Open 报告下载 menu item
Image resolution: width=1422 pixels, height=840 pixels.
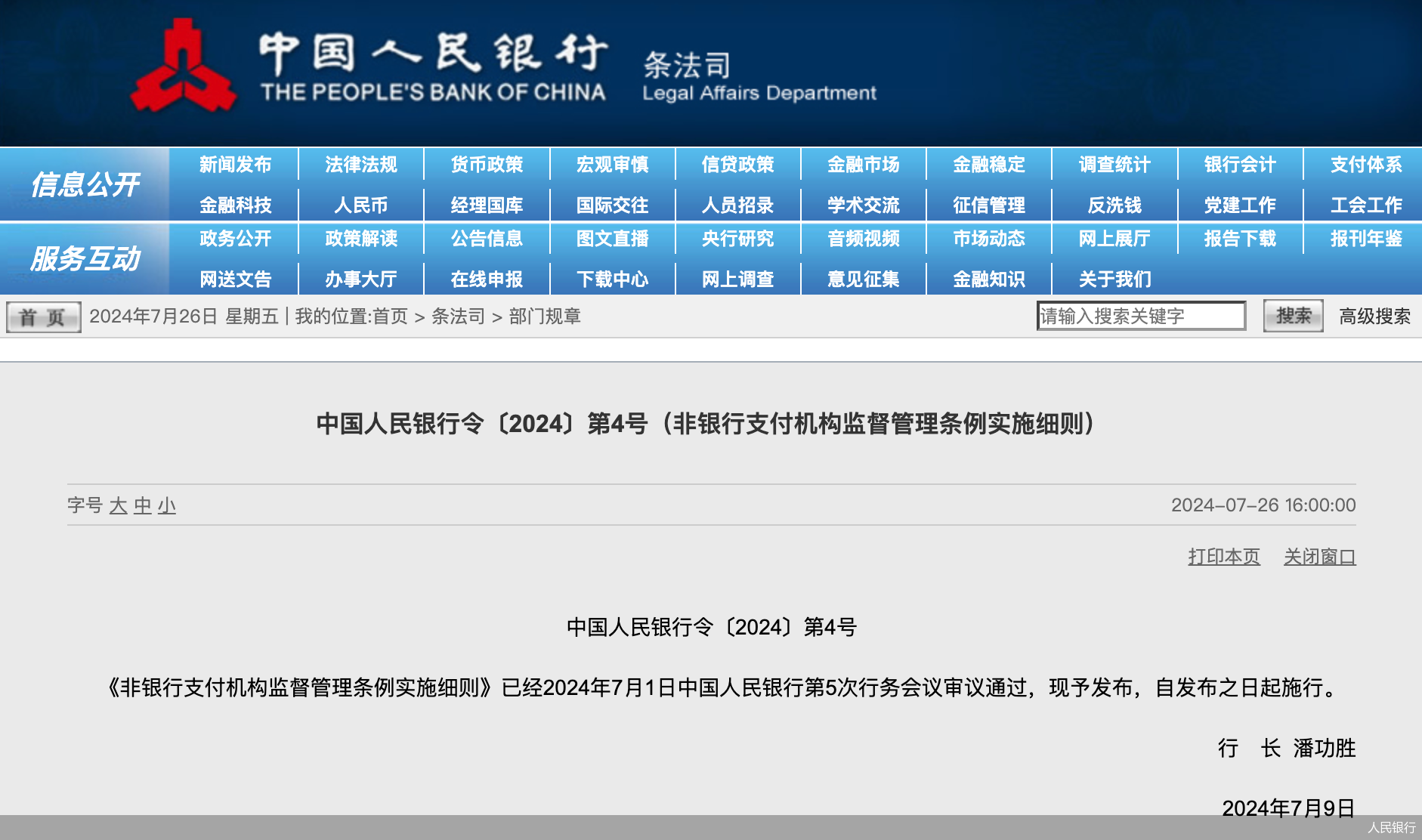[x=1240, y=239]
